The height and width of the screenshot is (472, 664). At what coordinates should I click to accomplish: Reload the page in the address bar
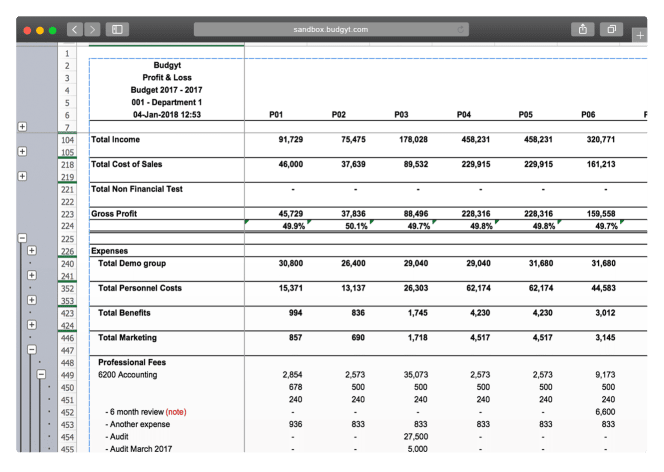461,29
